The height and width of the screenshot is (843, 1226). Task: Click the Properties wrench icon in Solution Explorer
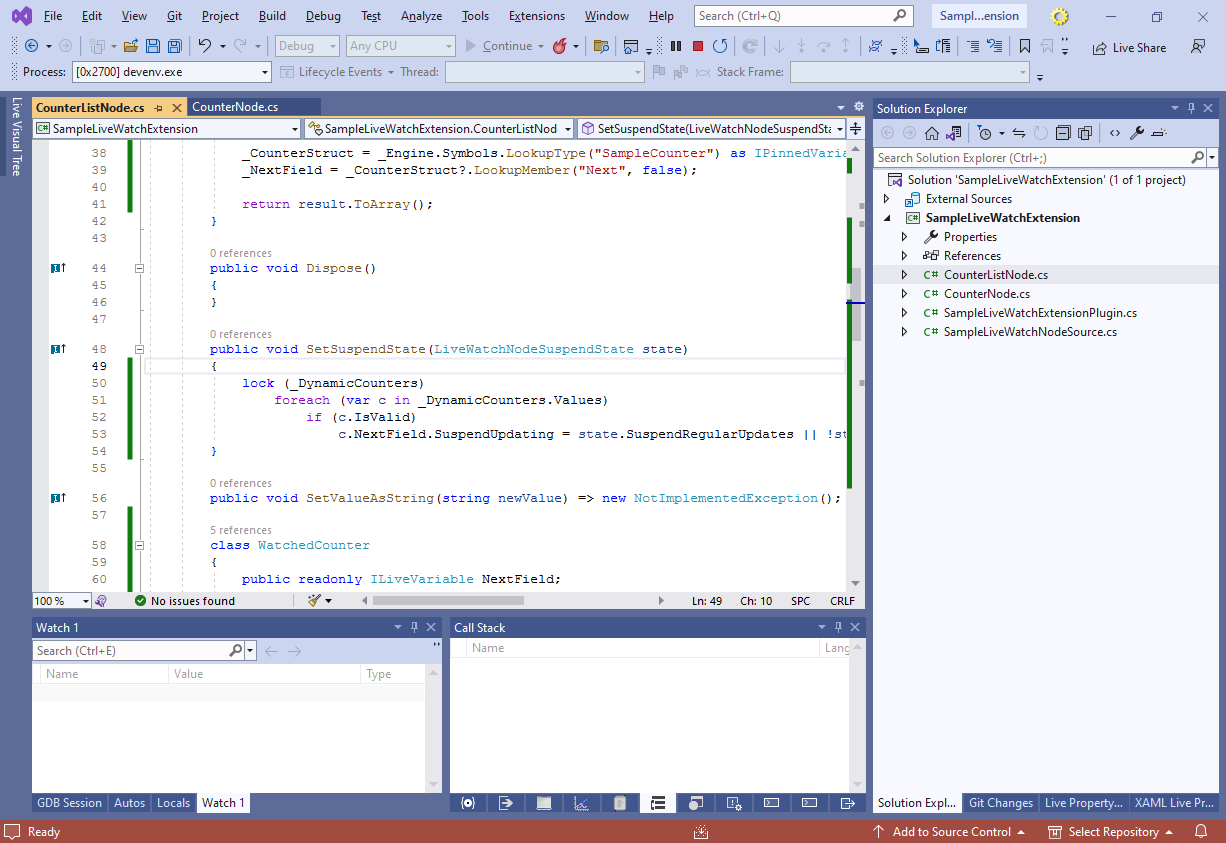(1137, 133)
